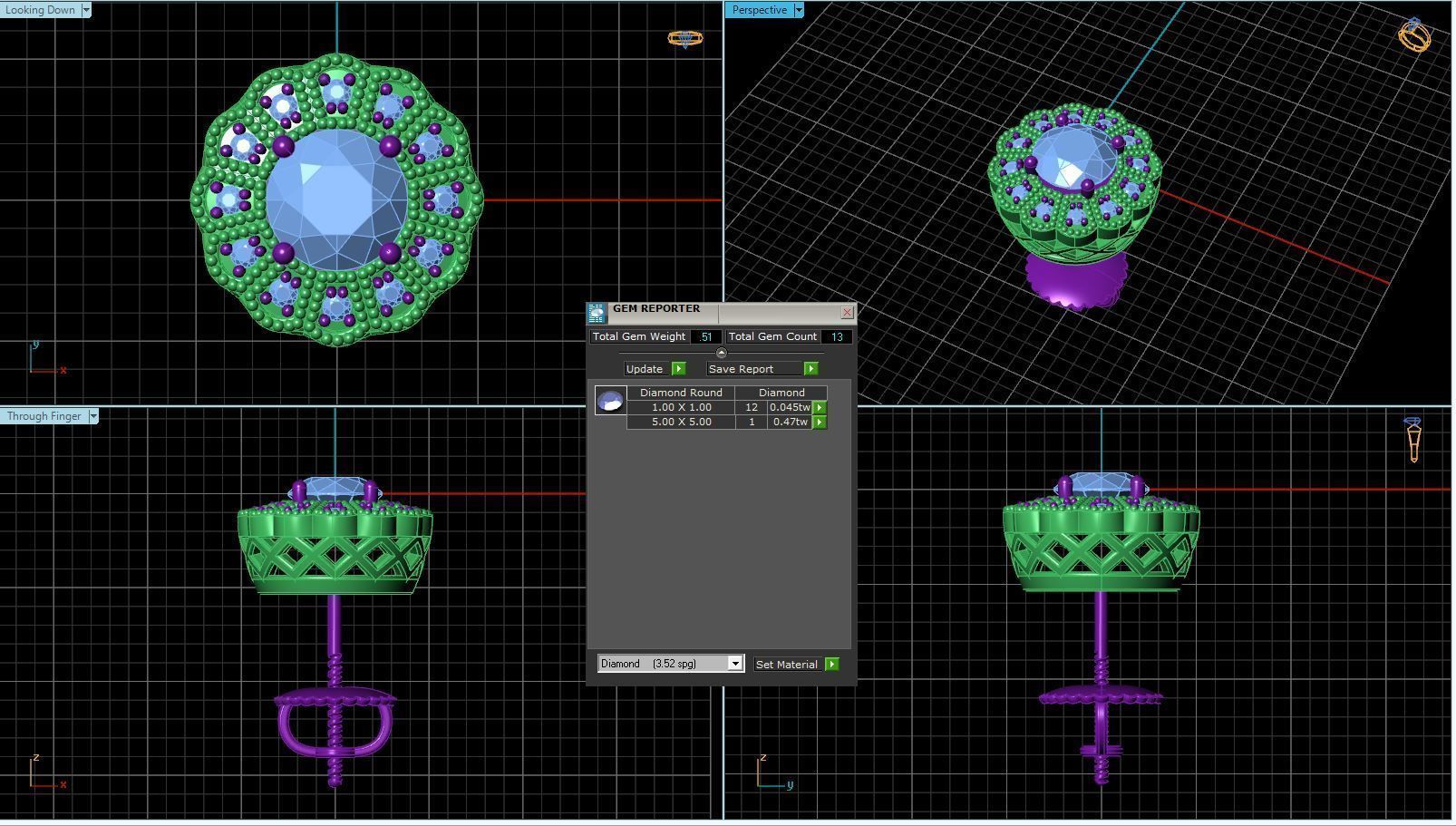The height and width of the screenshot is (826, 1456).
Task: Click the Total Gem Count value 13
Action: (837, 336)
